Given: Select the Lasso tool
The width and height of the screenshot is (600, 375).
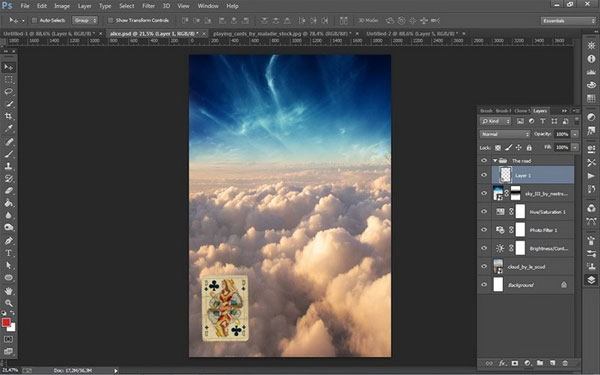Looking at the screenshot, I should [x=8, y=91].
